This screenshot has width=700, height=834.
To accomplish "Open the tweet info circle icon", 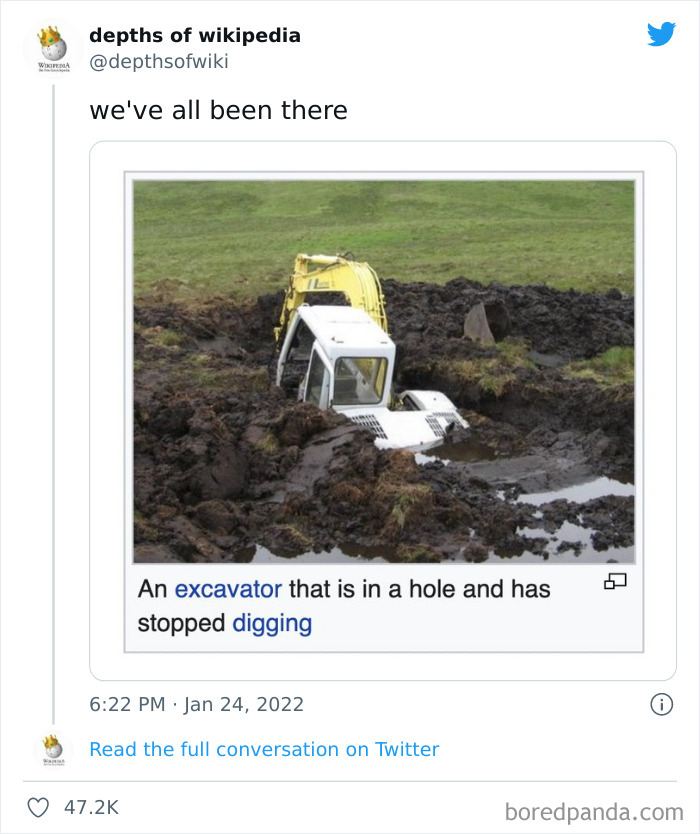I will point(661,704).
